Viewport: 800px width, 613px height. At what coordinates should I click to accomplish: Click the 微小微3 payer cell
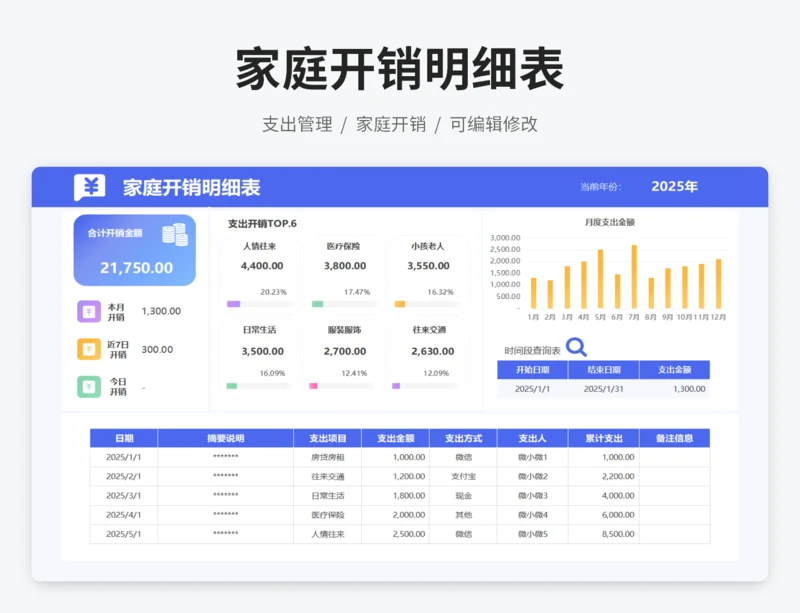pos(533,496)
